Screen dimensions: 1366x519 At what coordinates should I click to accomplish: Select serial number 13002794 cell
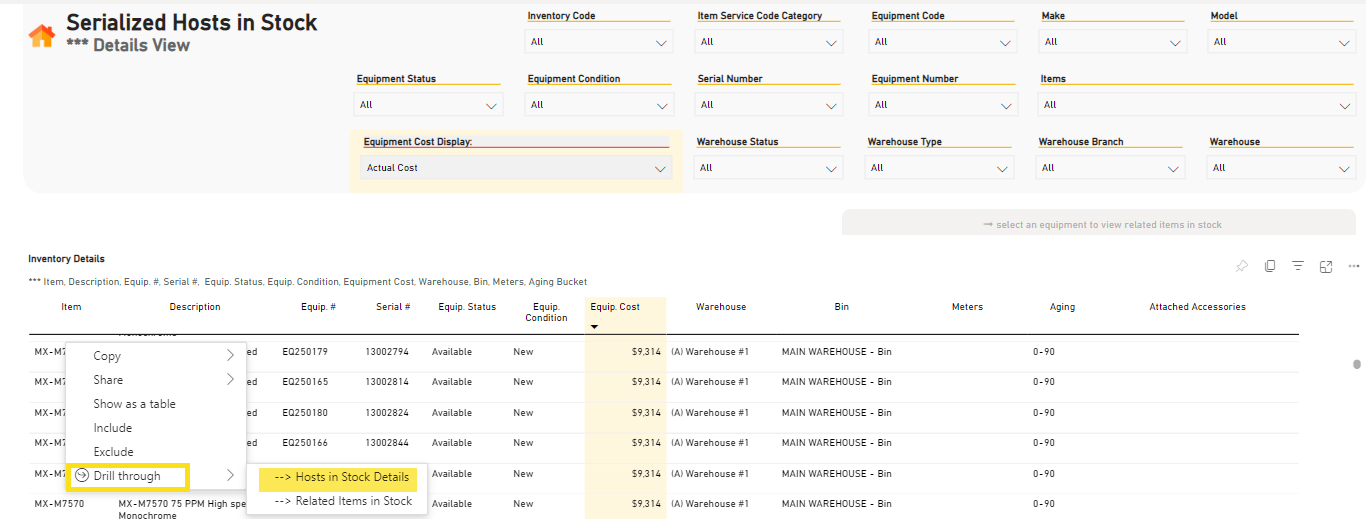pyautogui.click(x=386, y=352)
